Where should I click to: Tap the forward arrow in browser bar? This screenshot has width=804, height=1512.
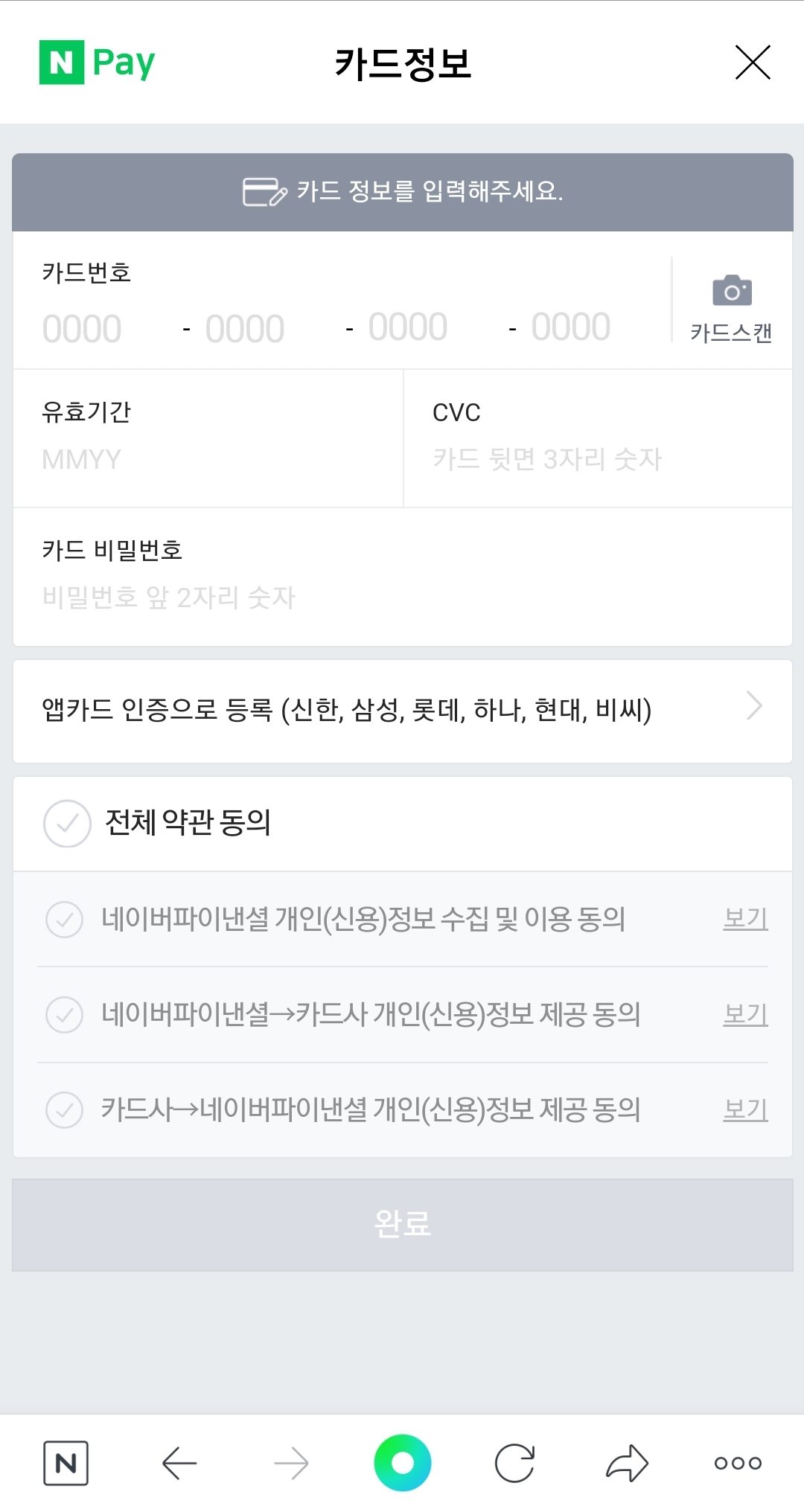pyautogui.click(x=291, y=1463)
